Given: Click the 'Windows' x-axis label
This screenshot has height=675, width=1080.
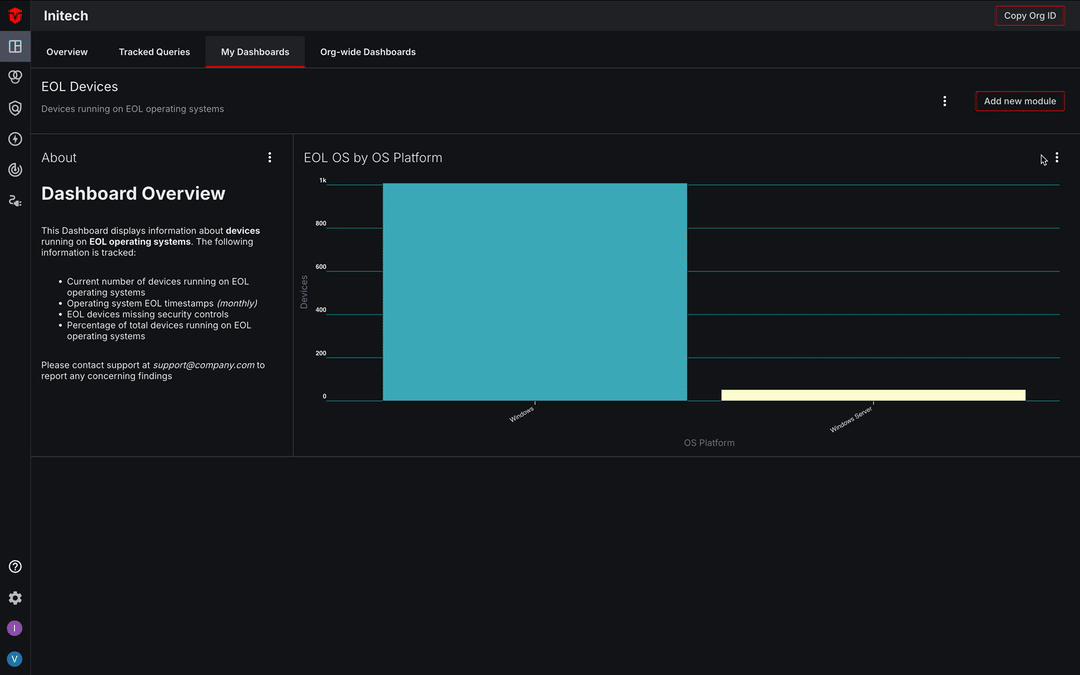Looking at the screenshot, I should click(521, 414).
